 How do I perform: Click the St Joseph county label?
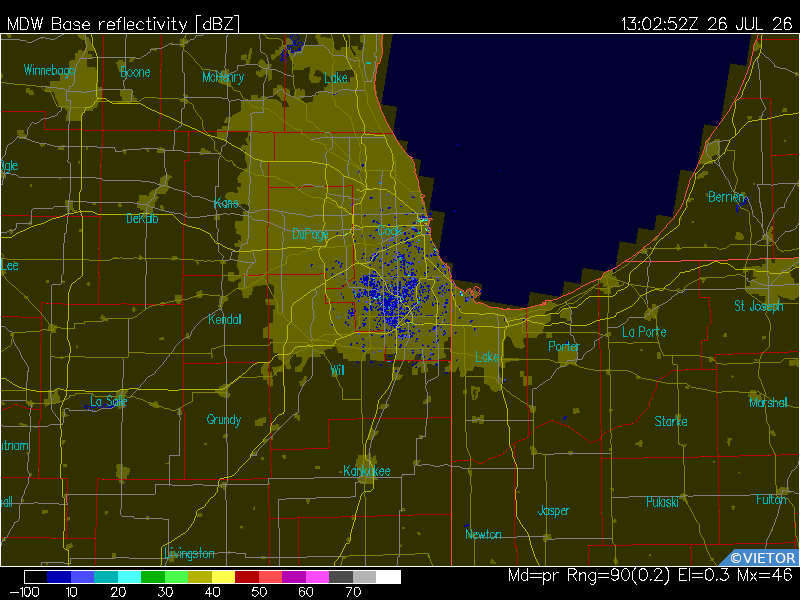pos(759,306)
